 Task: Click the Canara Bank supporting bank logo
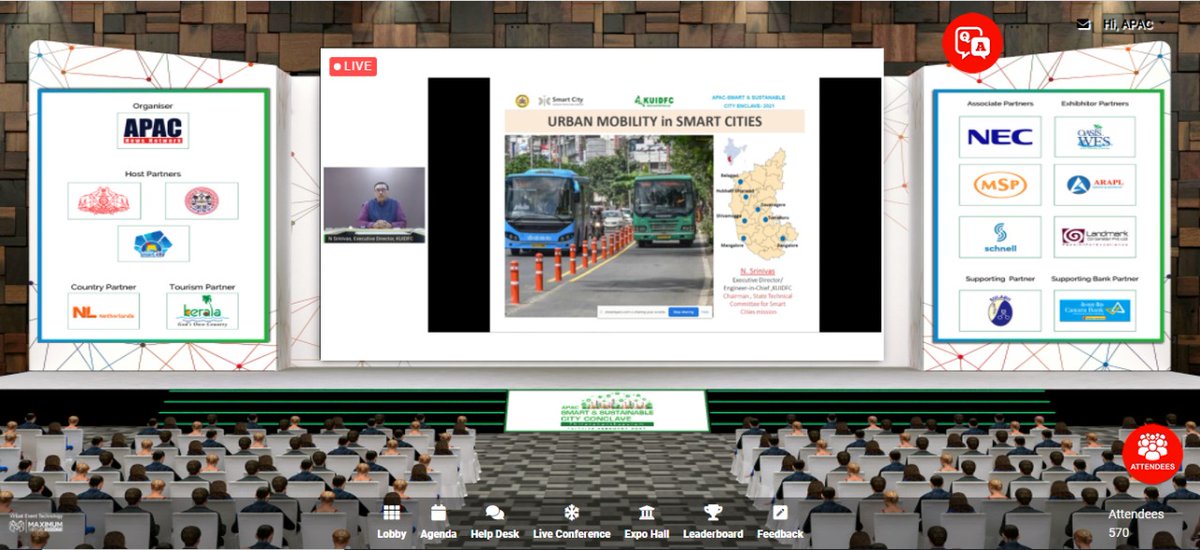[x=1094, y=311]
